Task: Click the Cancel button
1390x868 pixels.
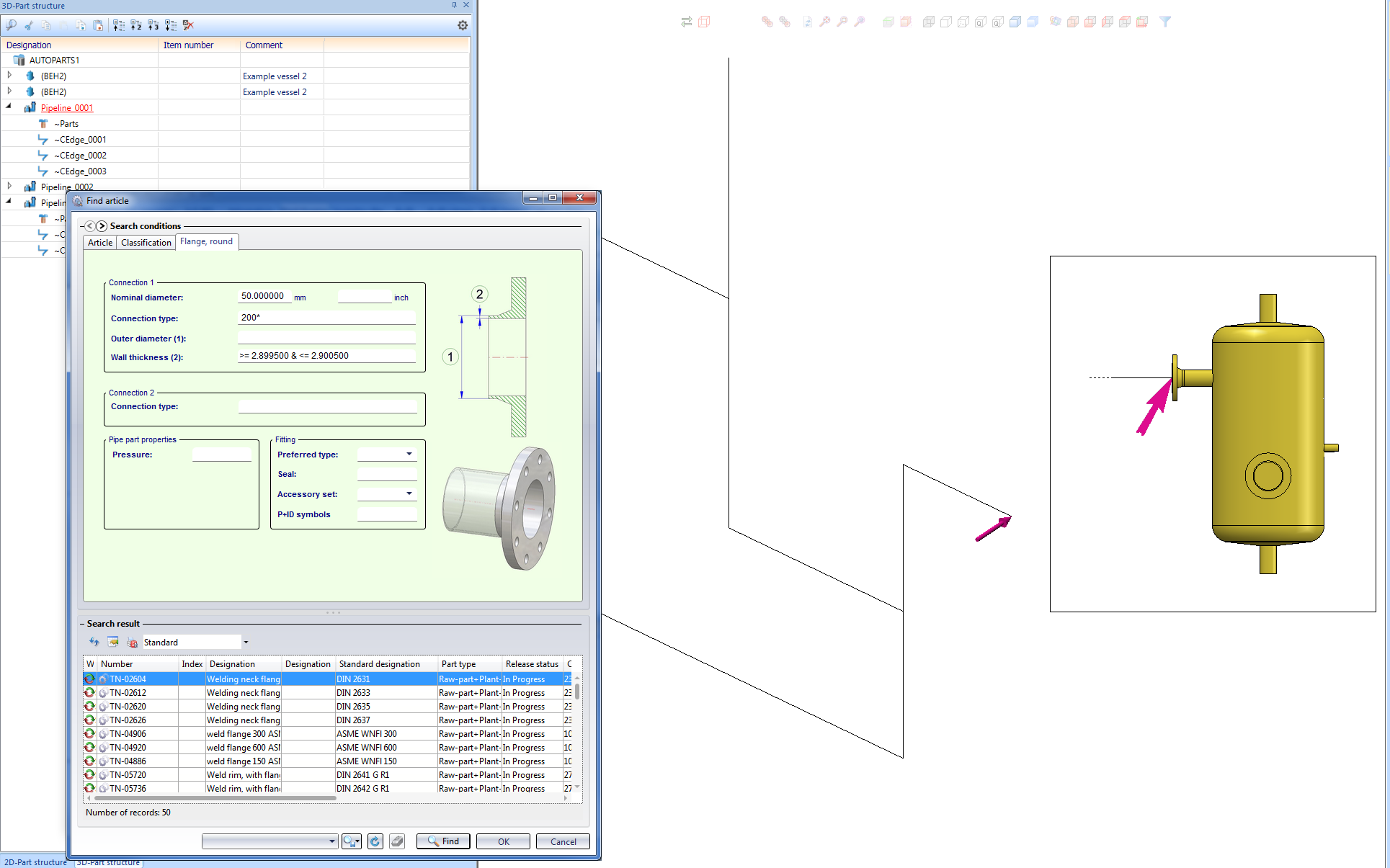Action: click(x=563, y=841)
